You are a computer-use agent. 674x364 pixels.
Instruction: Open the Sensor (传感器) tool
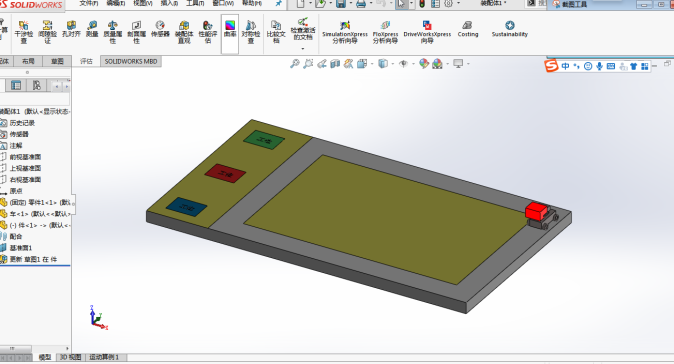click(160, 29)
